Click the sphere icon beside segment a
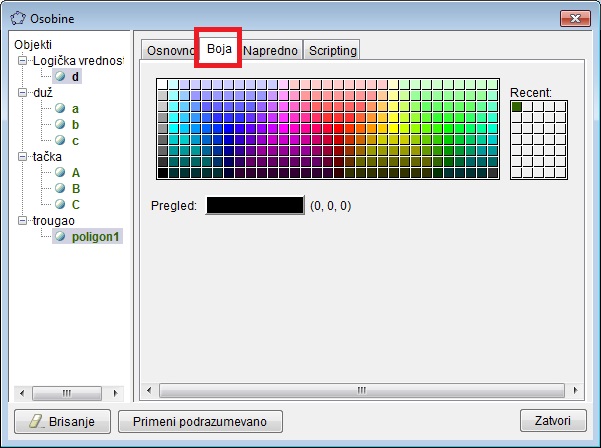 60,108
